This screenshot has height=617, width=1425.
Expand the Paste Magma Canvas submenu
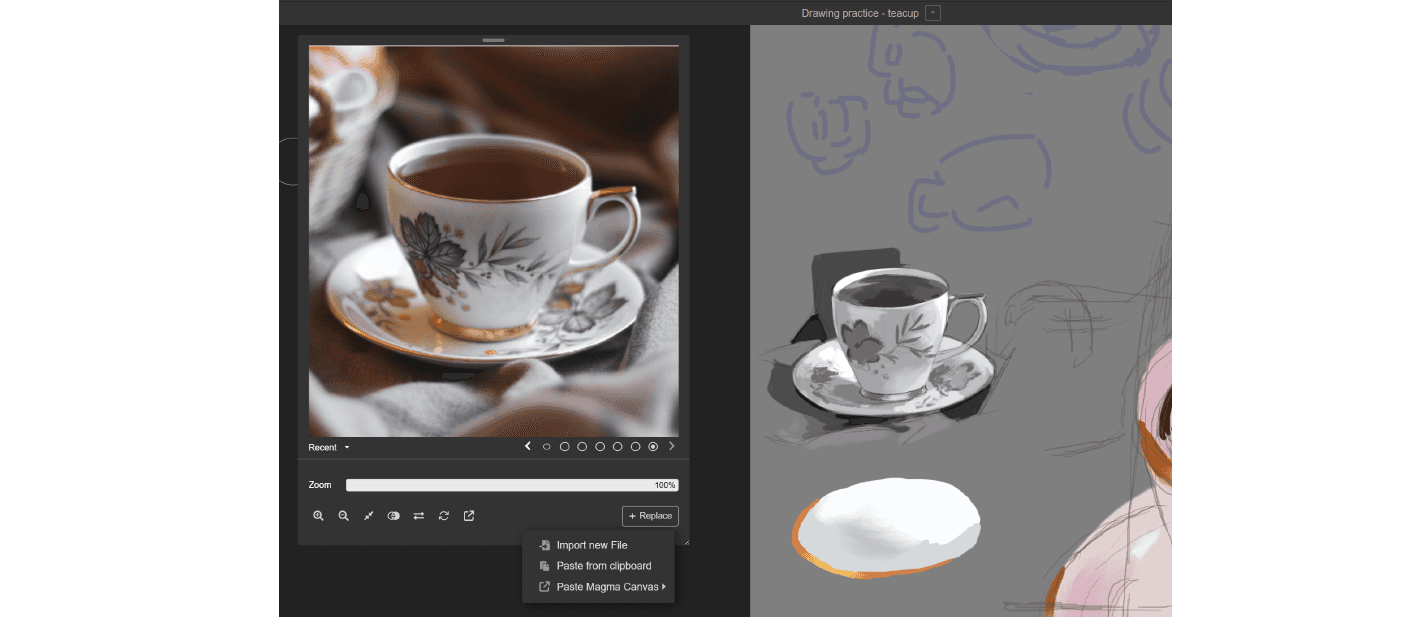coord(607,587)
